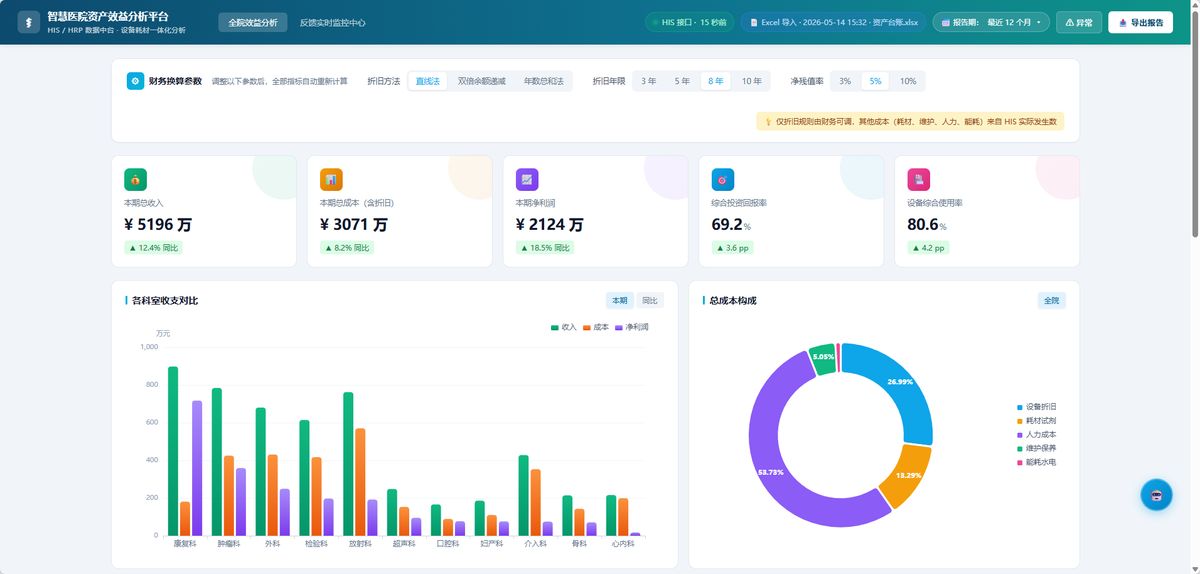Switch to 反馈实时监控中心 tab
Image resolution: width=1200 pixels, height=574 pixels.
tap(333, 22)
